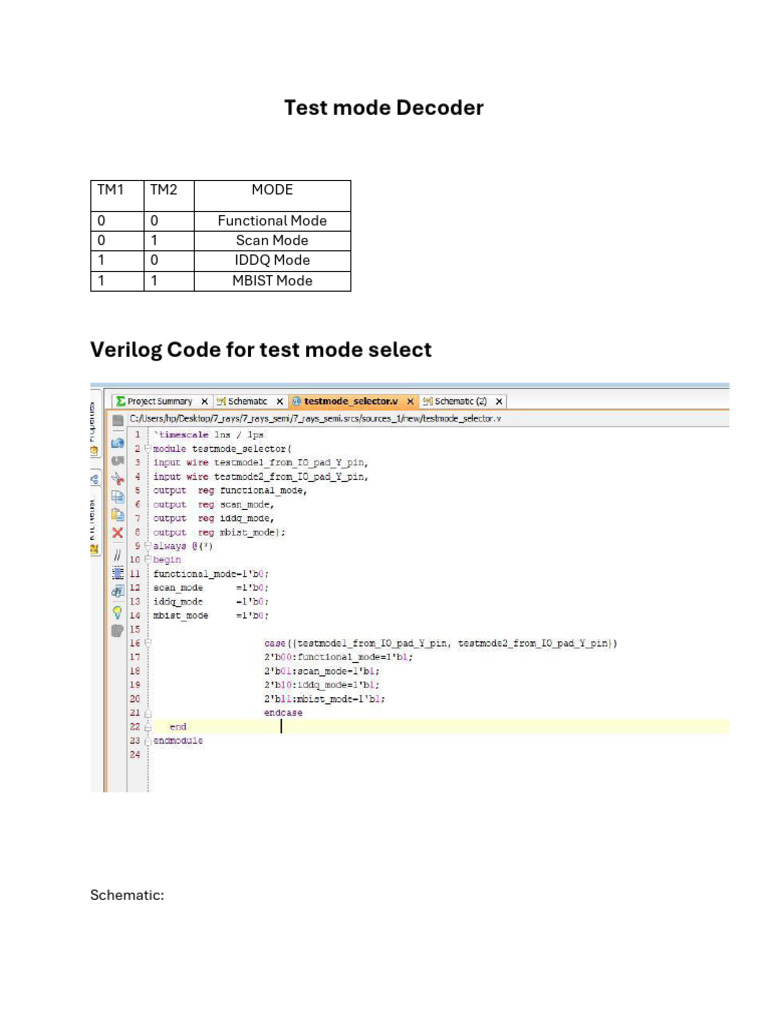
Task: Click the endmodule fold marker at line 23
Action: click(148, 741)
